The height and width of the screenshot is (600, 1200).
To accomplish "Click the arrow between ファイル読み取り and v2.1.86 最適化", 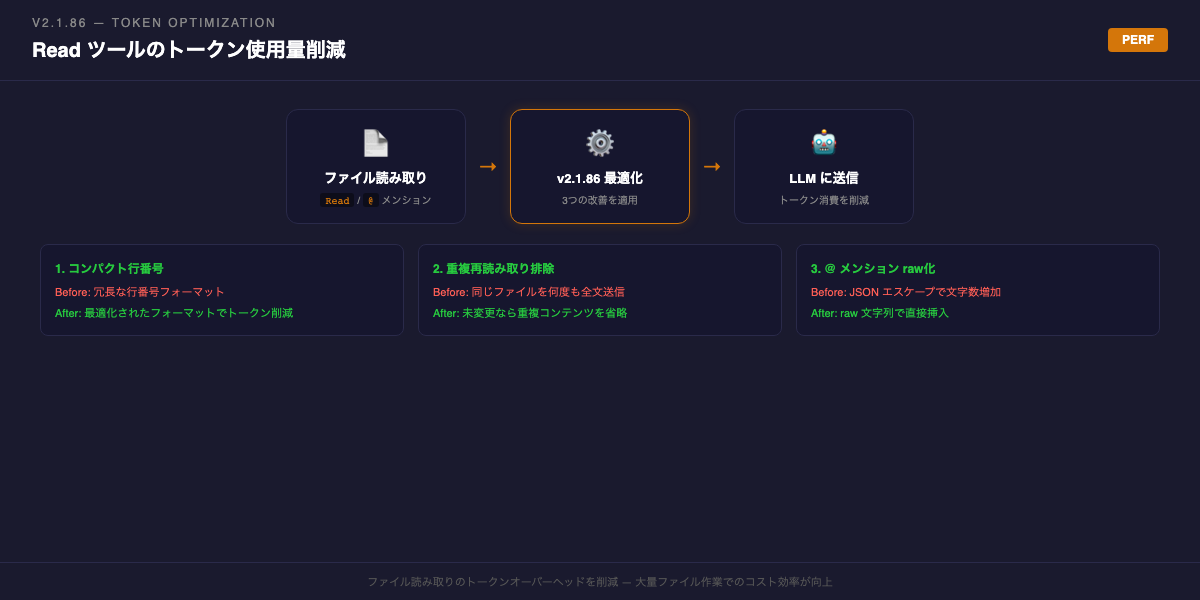I will [x=489, y=166].
